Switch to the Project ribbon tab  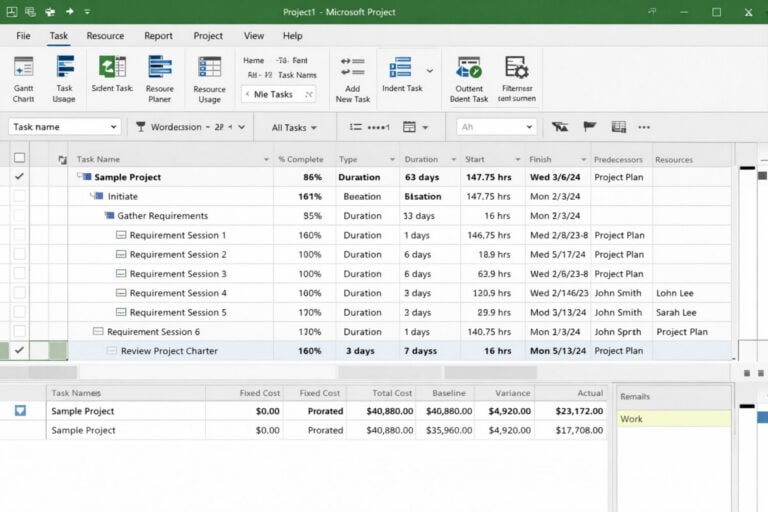coord(208,36)
